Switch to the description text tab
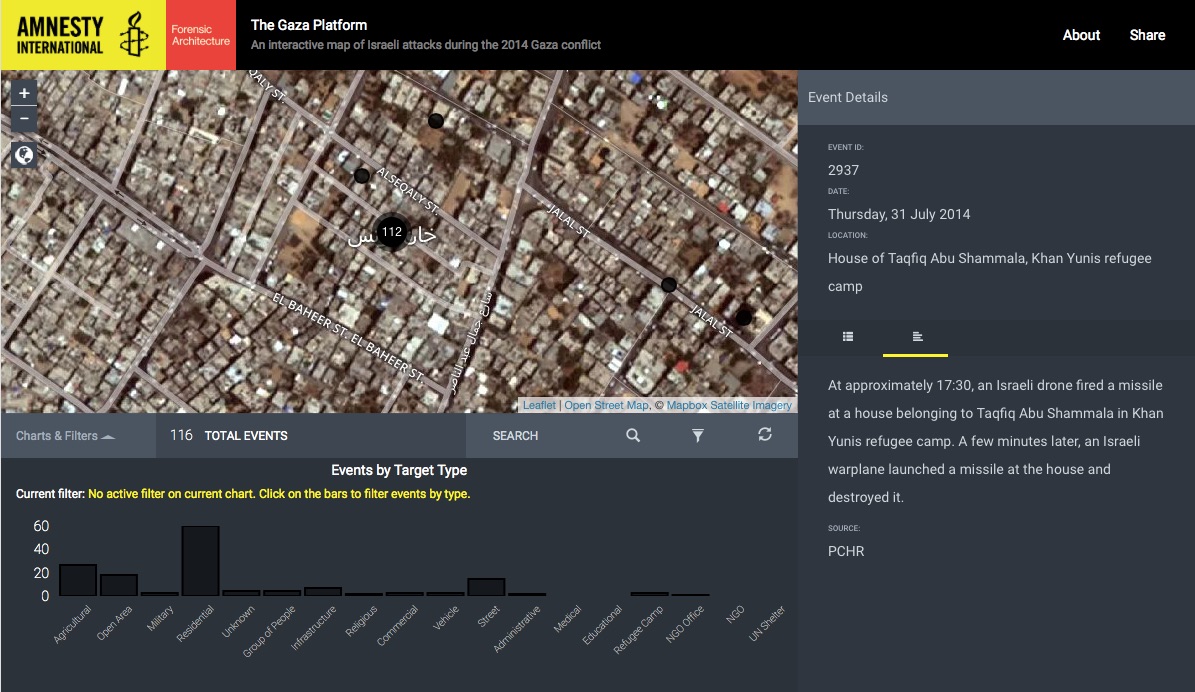The height and width of the screenshot is (692, 1195). [x=917, y=337]
